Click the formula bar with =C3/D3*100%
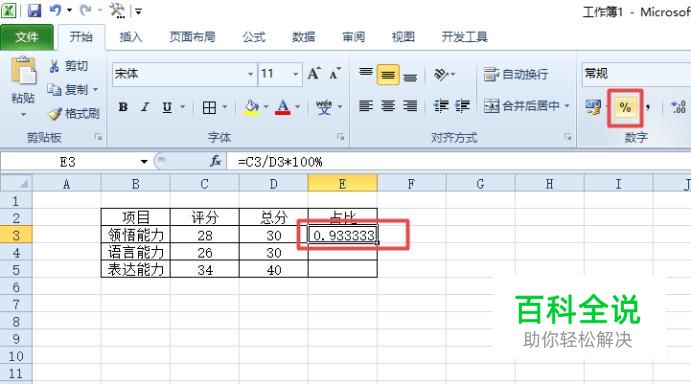Screen dimensions: 691x384 point(459,162)
